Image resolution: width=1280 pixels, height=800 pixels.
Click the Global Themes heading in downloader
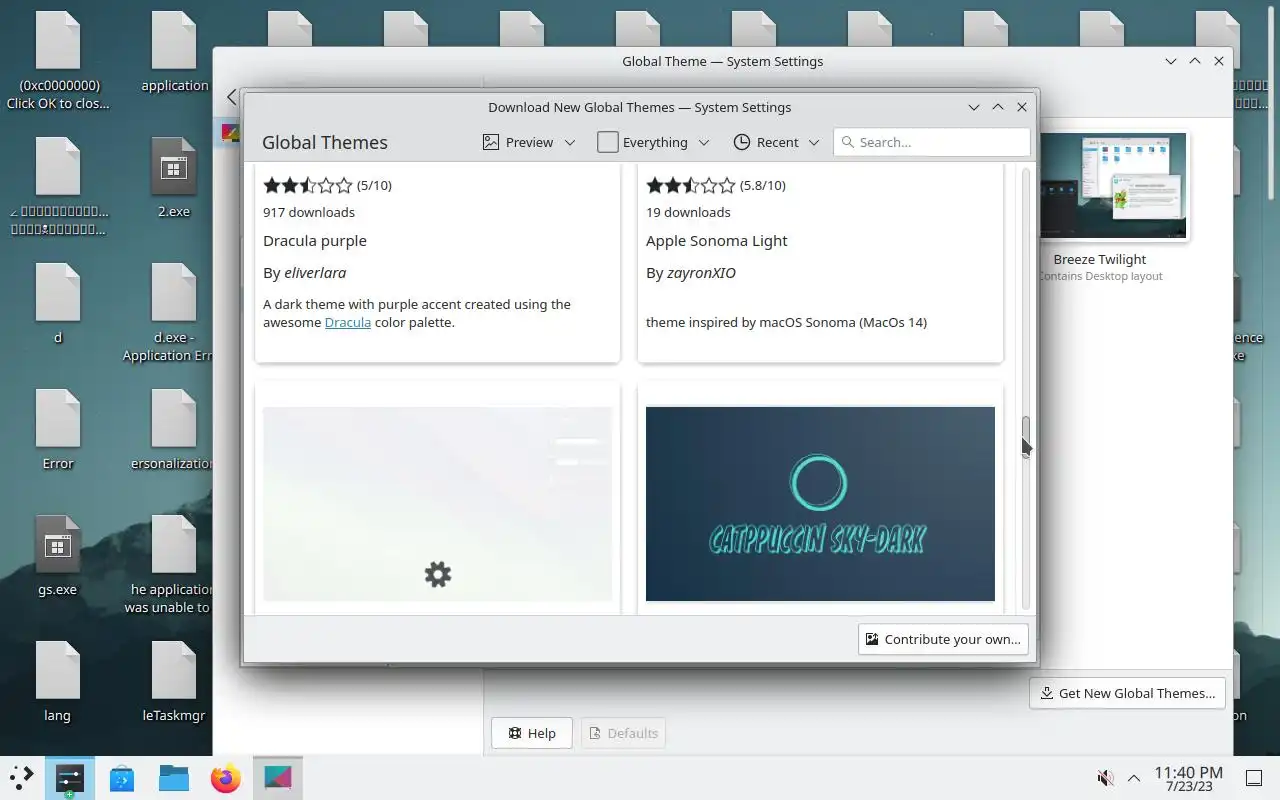coord(325,142)
